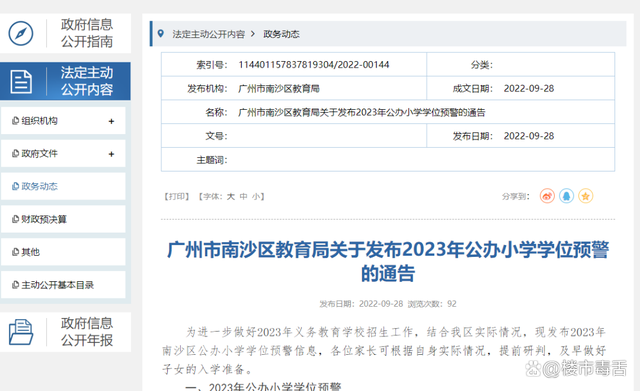Set font size to 中
This screenshot has height=391, width=640.
244,197
